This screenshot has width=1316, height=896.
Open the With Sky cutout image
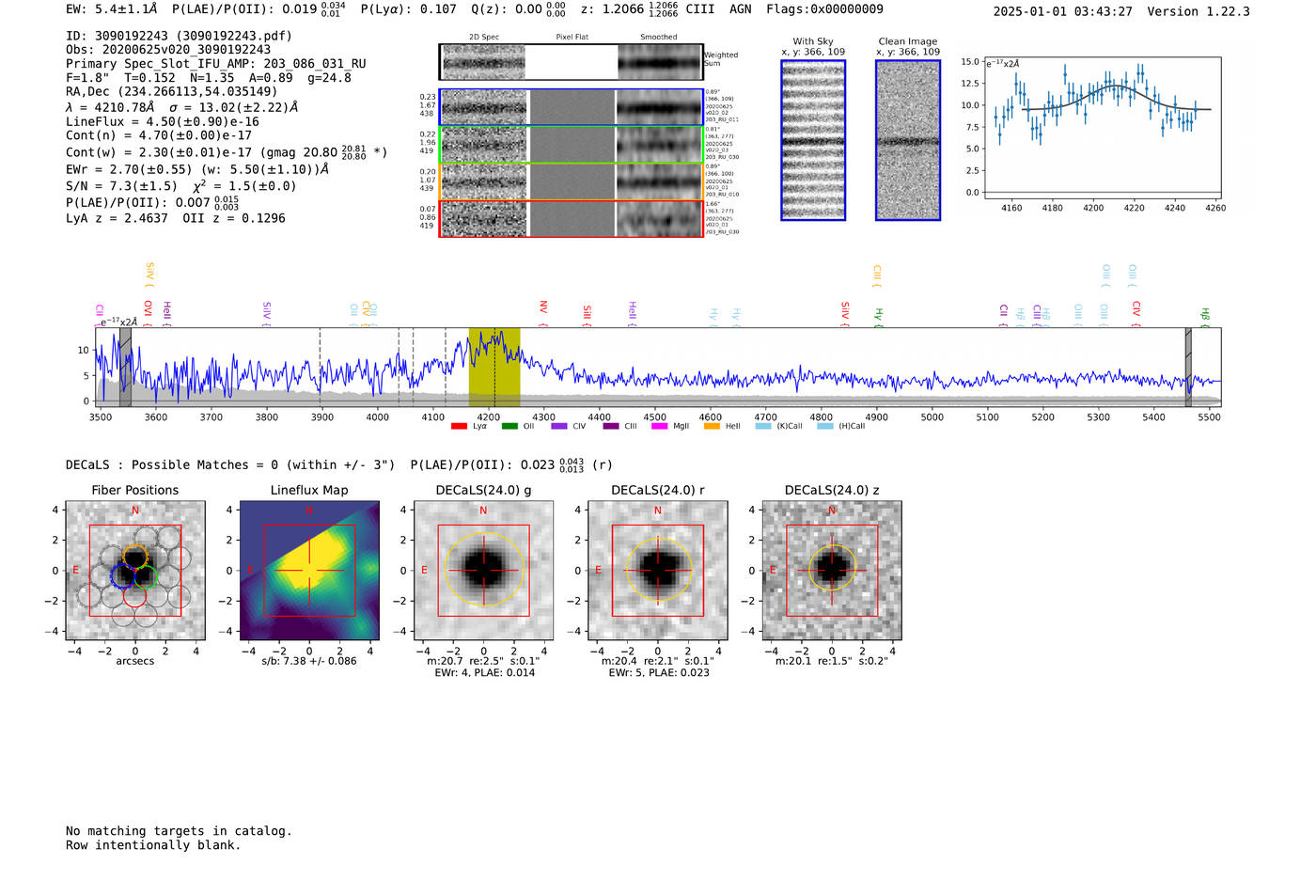(x=813, y=140)
